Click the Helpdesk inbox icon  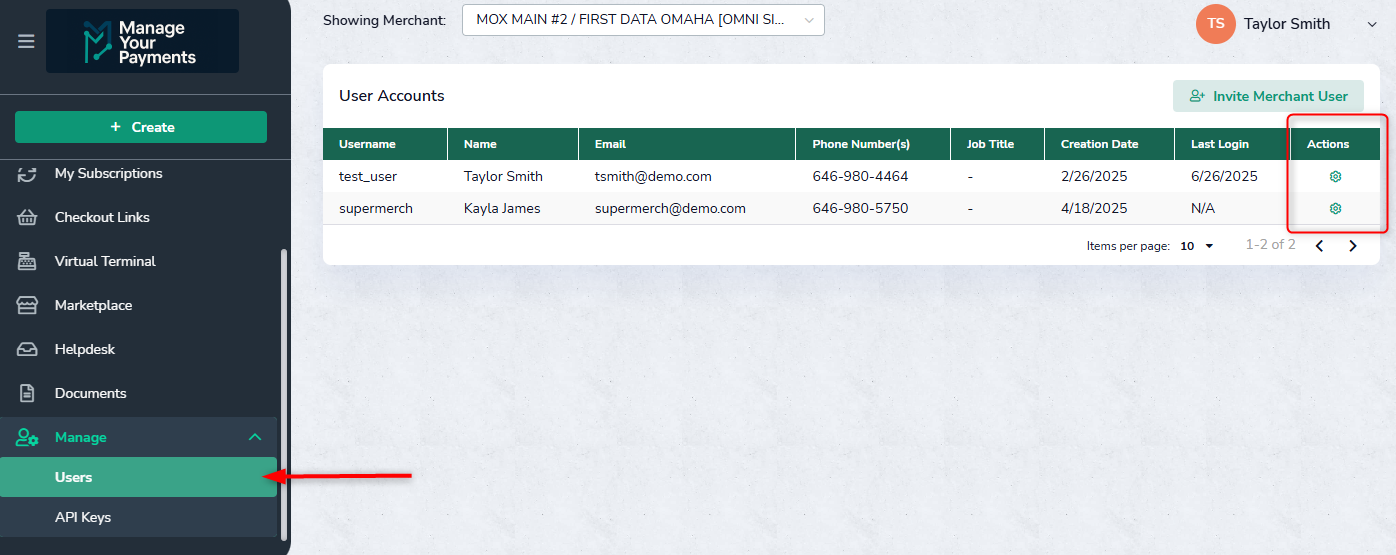coord(27,350)
